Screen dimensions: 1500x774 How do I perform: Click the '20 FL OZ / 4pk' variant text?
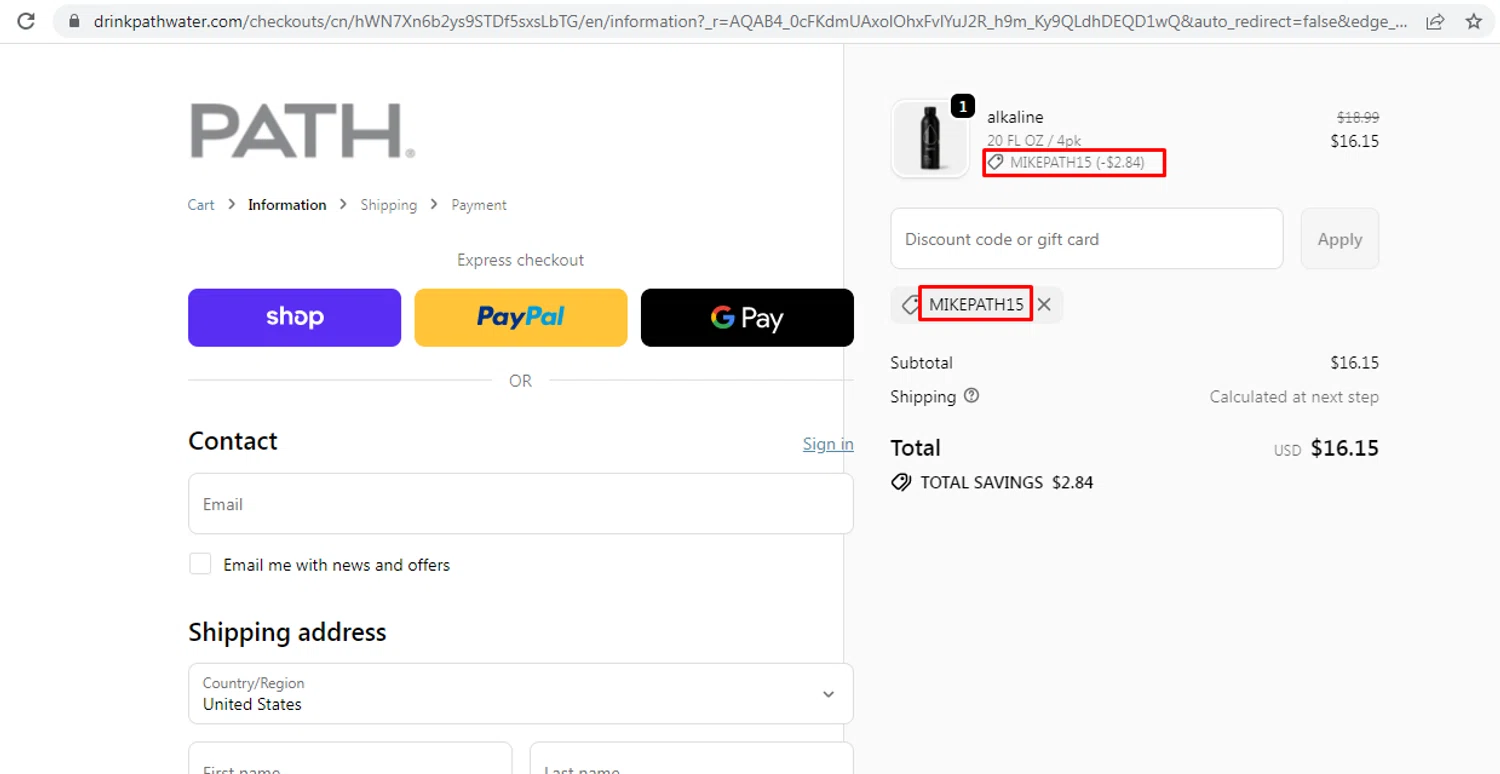[x=1034, y=141]
